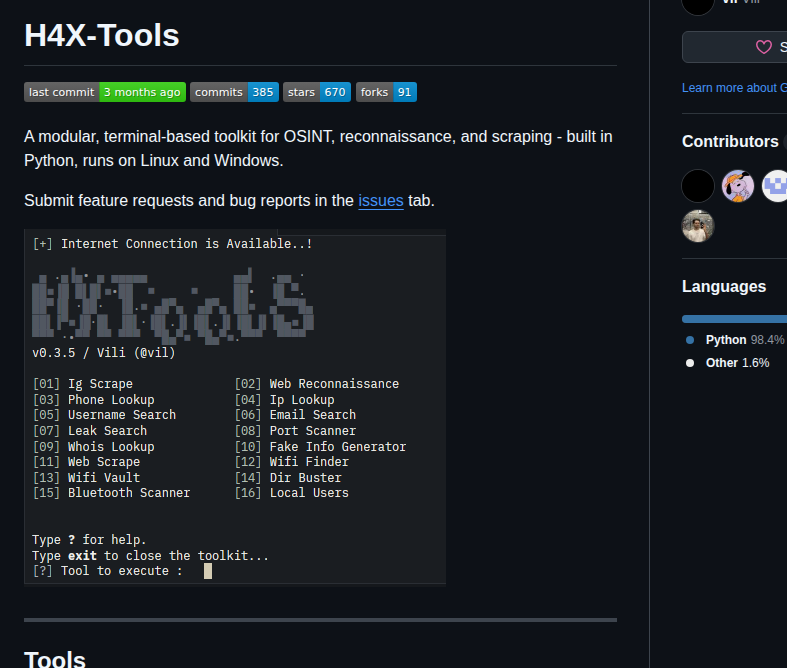Click the forks 91 badge
787x668 pixels.
click(386, 92)
